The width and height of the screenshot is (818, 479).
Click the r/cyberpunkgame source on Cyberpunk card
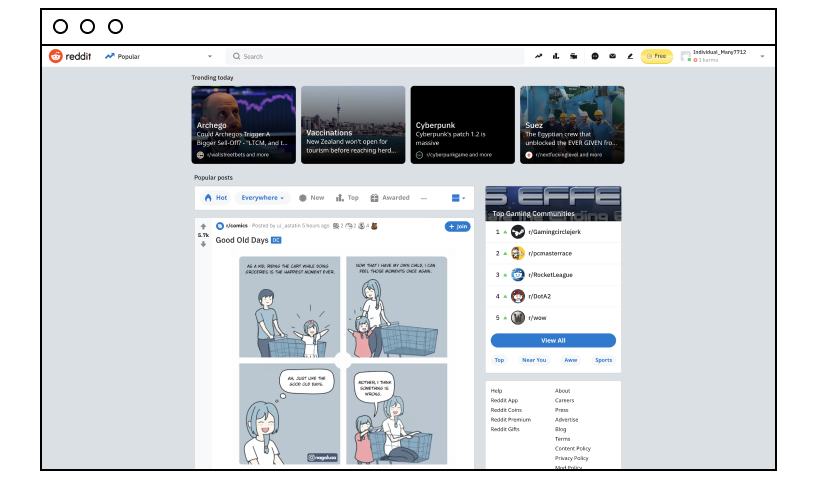pyautogui.click(x=454, y=155)
